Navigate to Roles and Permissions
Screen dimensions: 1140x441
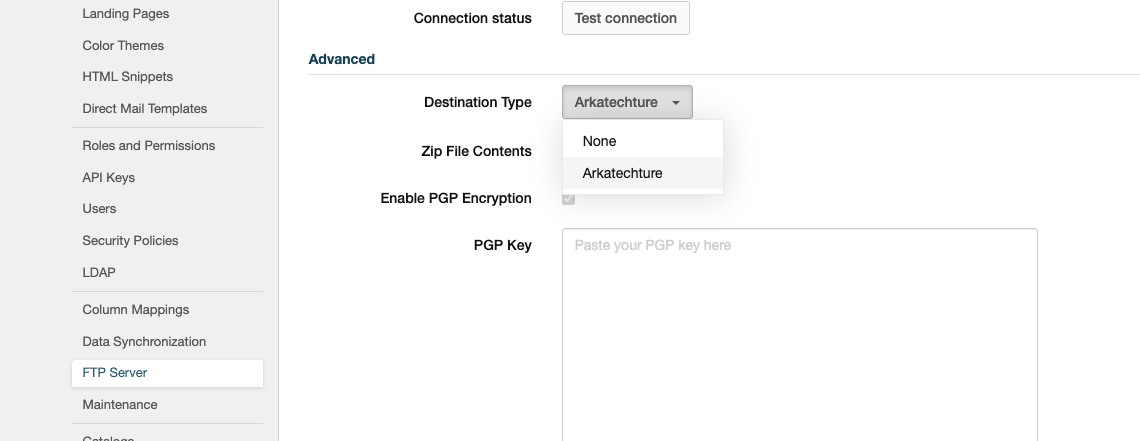point(148,145)
